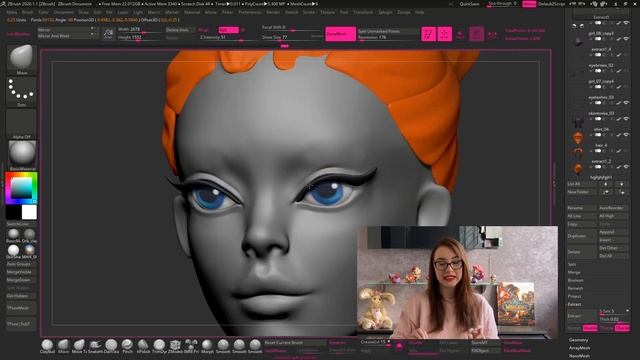
Task: Open the Preferences menu
Action: (250, 12)
